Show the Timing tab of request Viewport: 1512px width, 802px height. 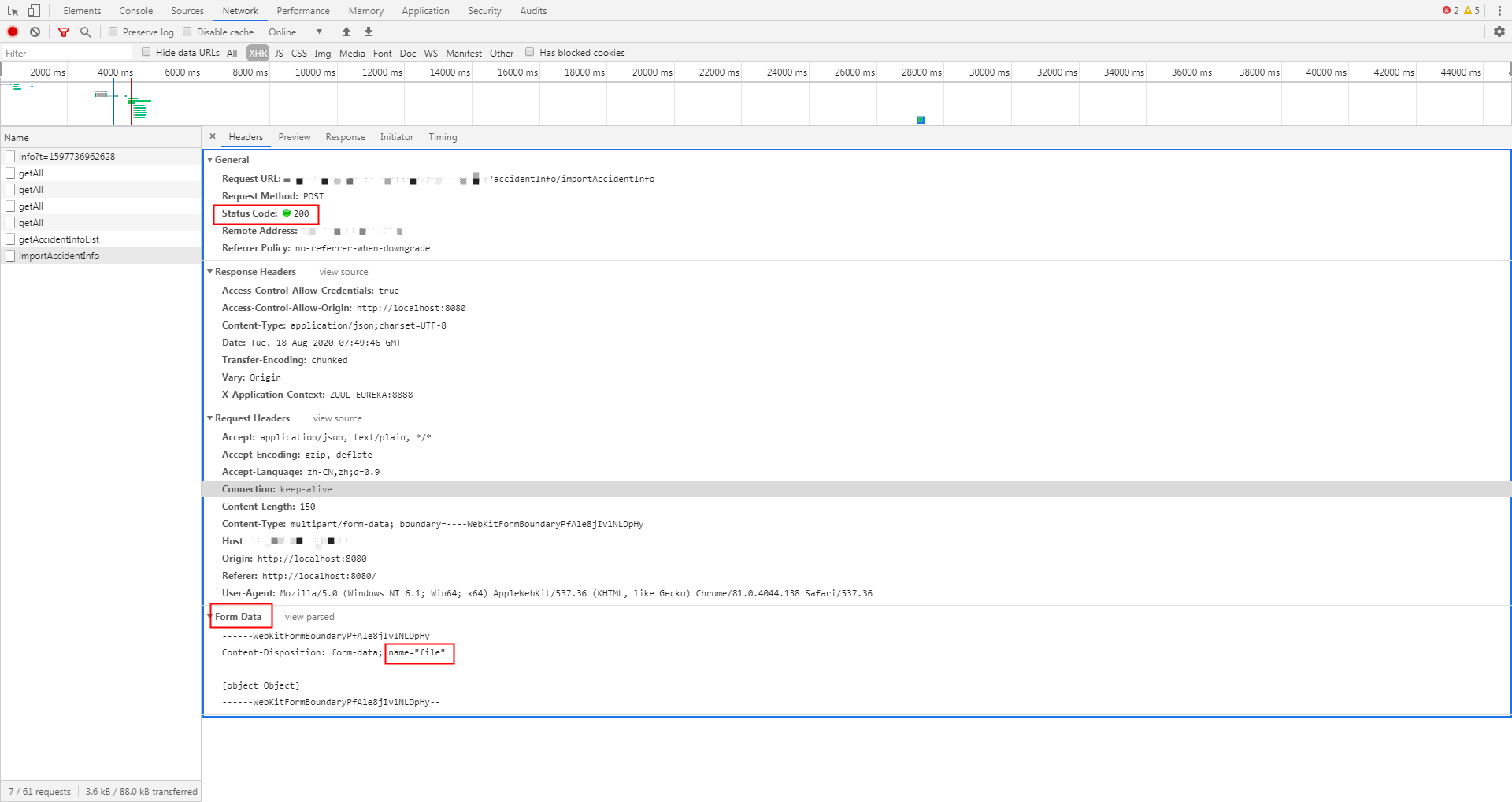coord(443,136)
